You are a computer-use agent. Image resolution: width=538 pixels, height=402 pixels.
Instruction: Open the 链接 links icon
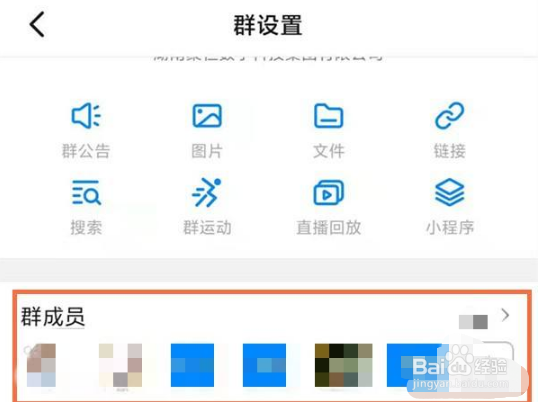tap(449, 116)
